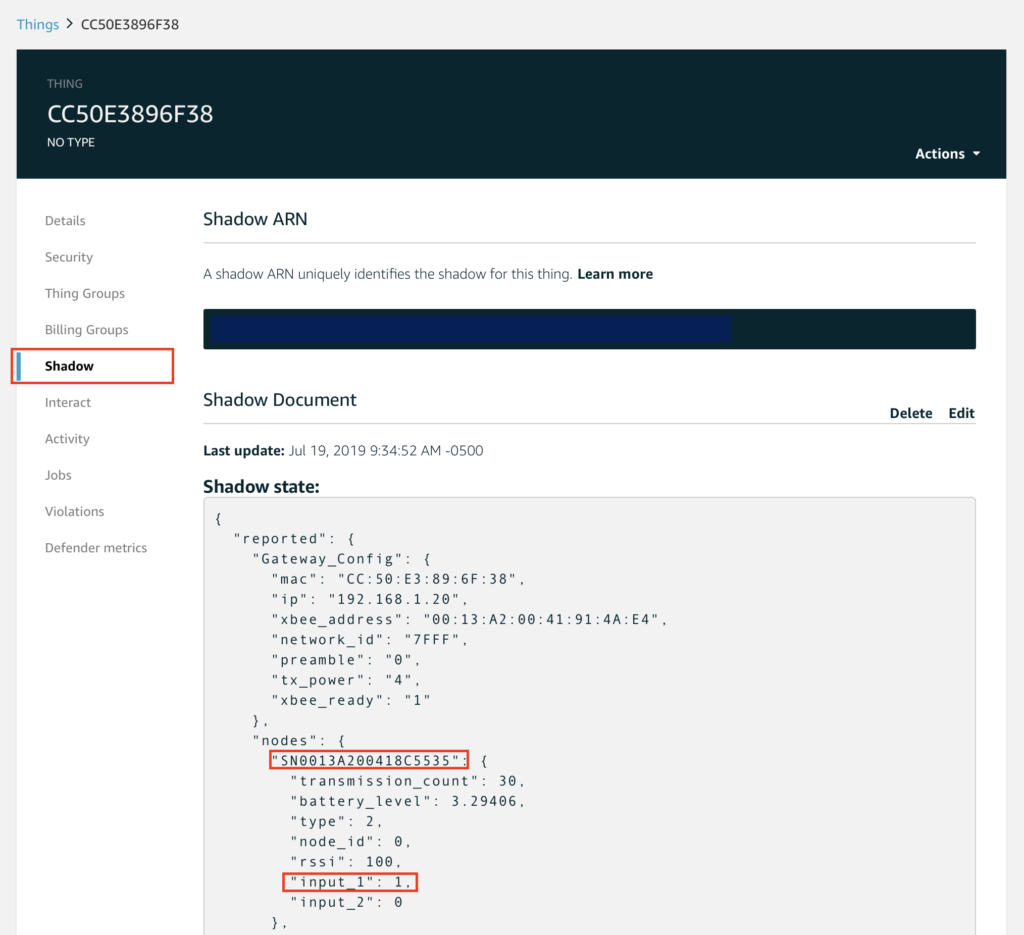Image resolution: width=1024 pixels, height=935 pixels.
Task: Click the "ip": "192.168.1.20" line
Action: [x=369, y=599]
